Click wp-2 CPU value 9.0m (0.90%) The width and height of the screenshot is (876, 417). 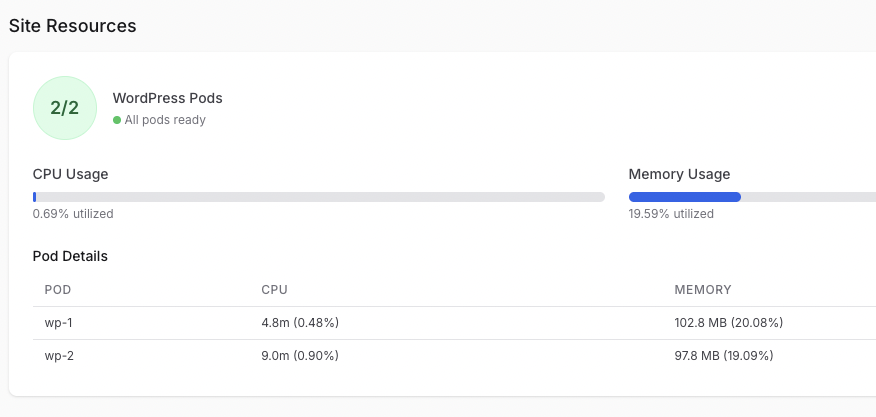300,356
